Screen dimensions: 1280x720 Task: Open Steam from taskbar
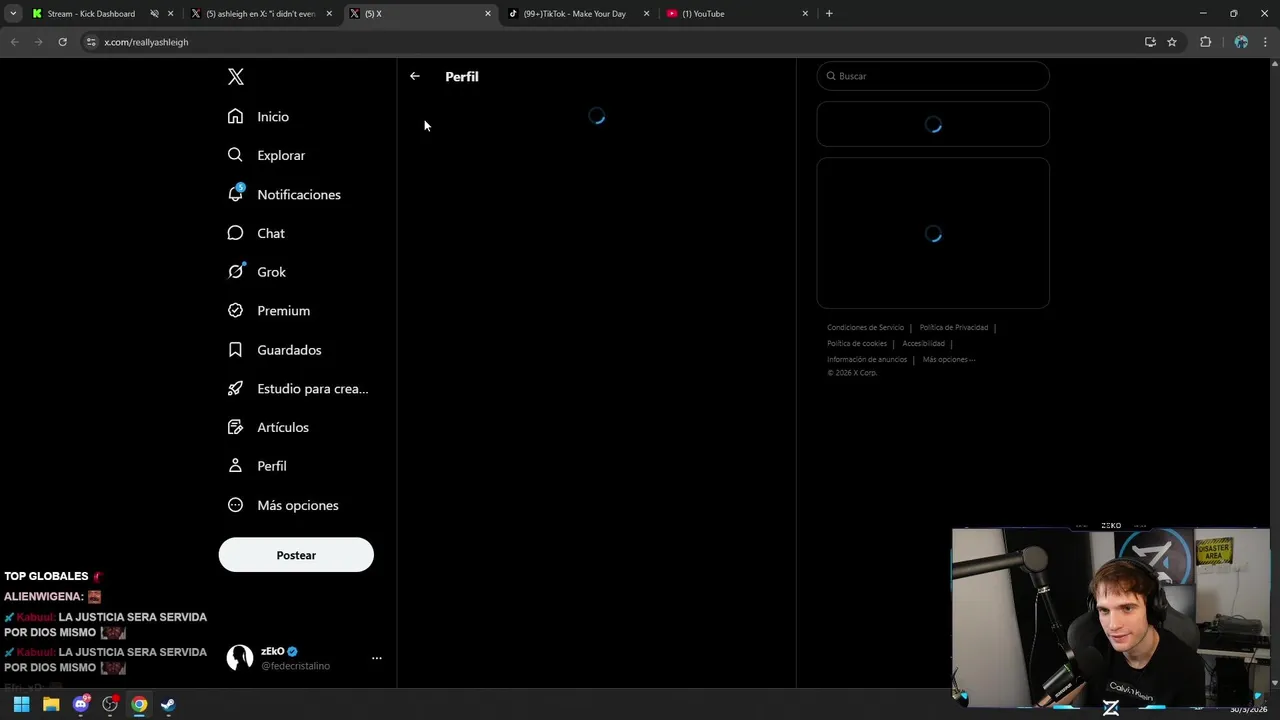[x=168, y=704]
